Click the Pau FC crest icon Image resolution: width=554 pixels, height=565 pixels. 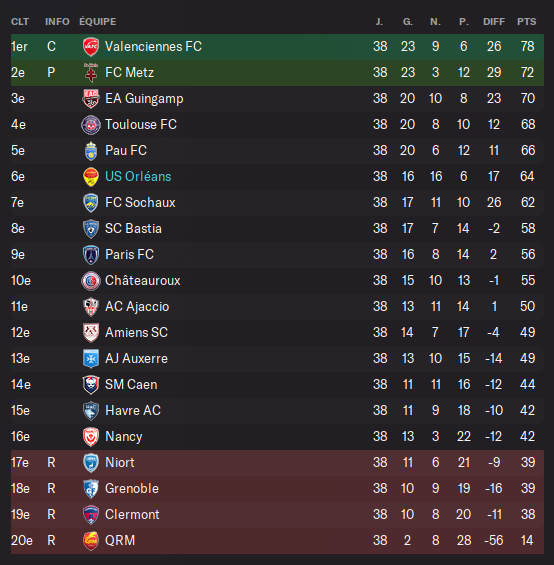(x=91, y=151)
